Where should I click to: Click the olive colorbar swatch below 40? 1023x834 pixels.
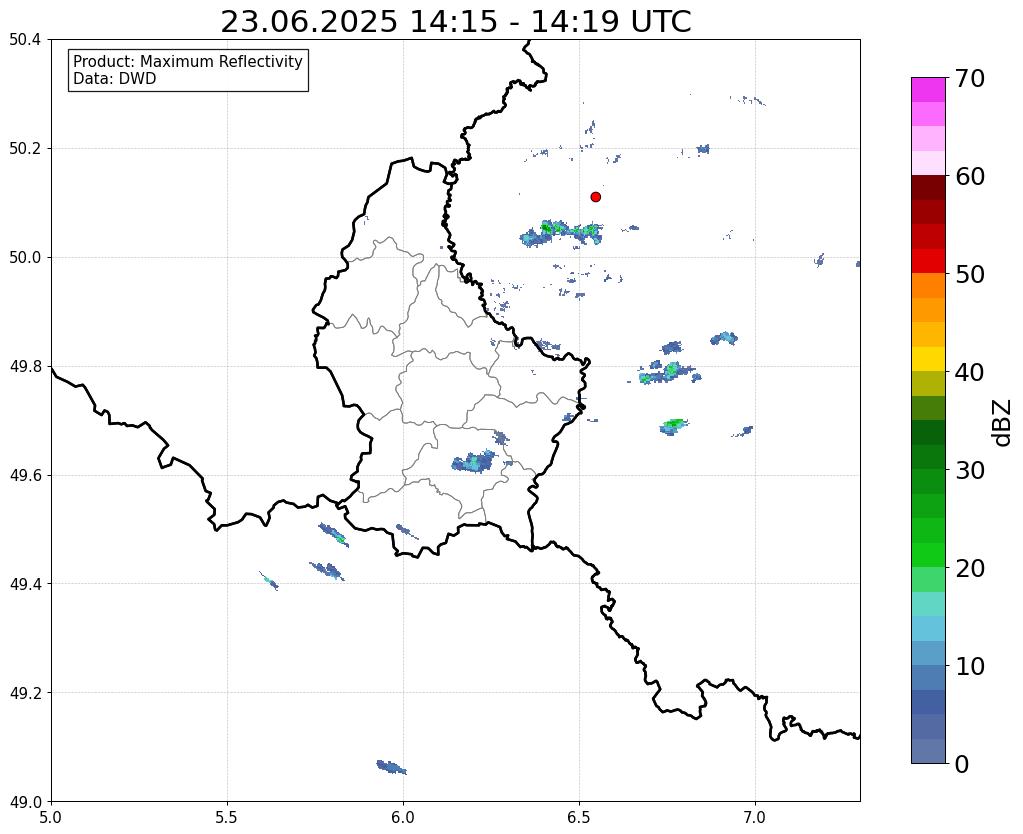[928, 384]
